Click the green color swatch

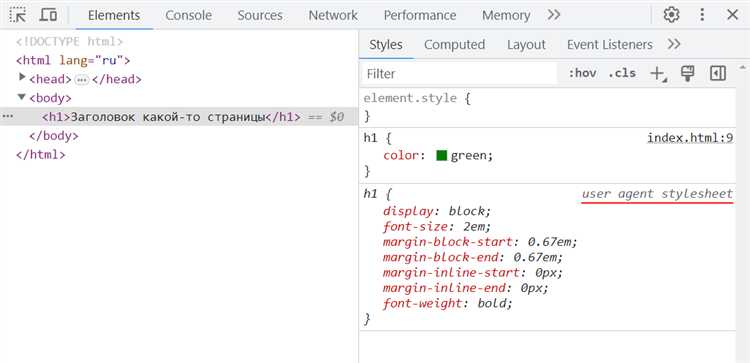441,155
